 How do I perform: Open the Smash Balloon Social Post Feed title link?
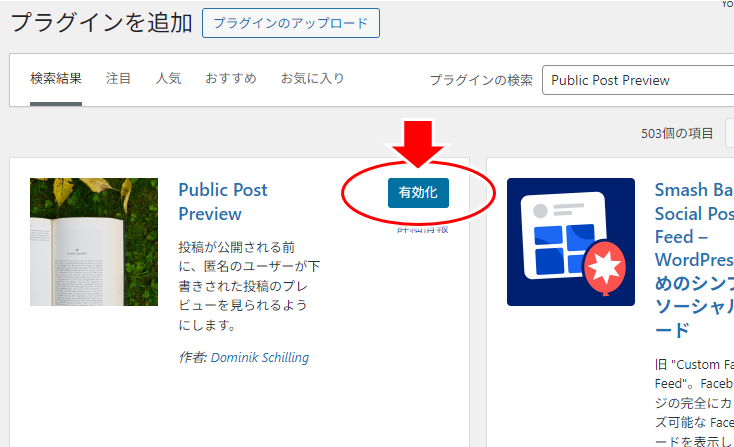694,259
